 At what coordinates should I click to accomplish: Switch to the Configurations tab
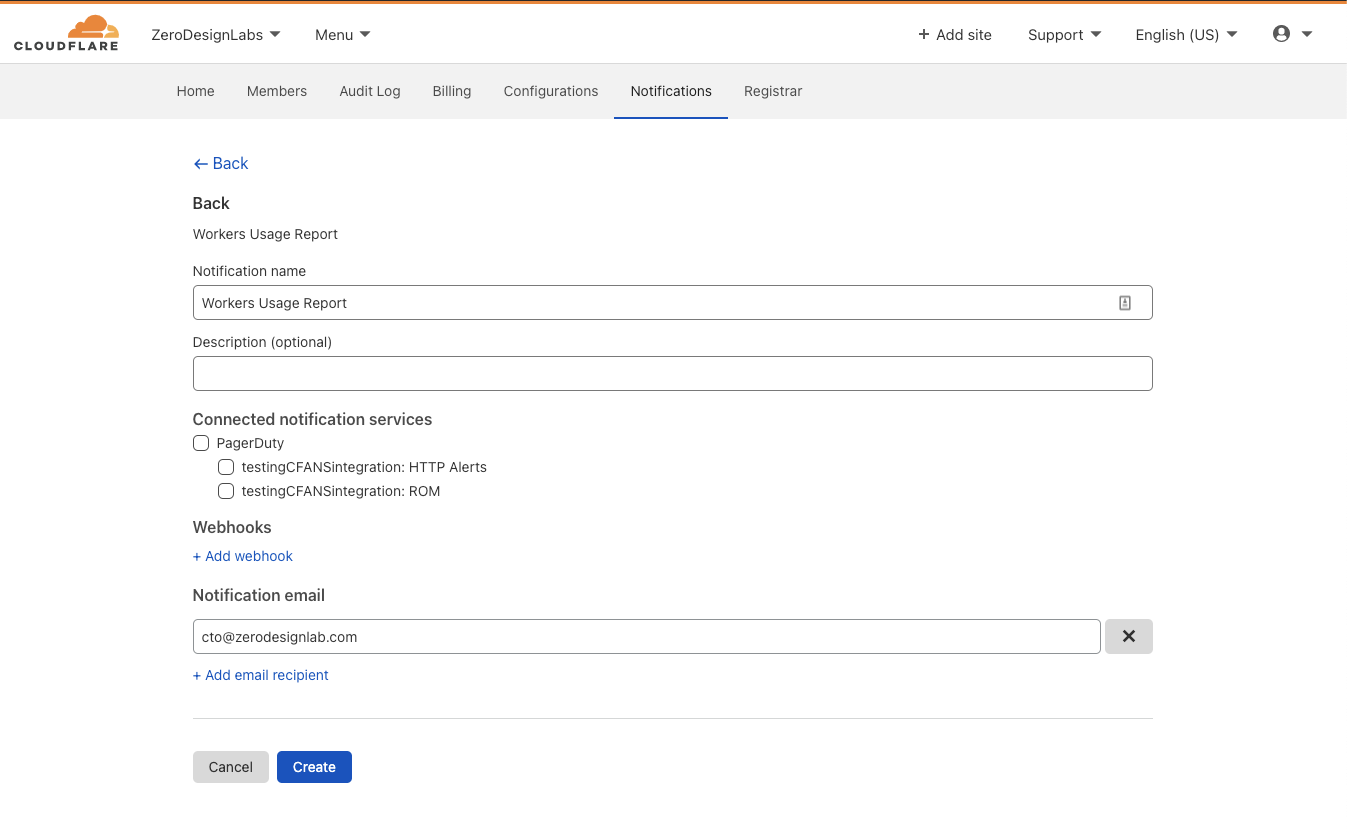(x=551, y=91)
